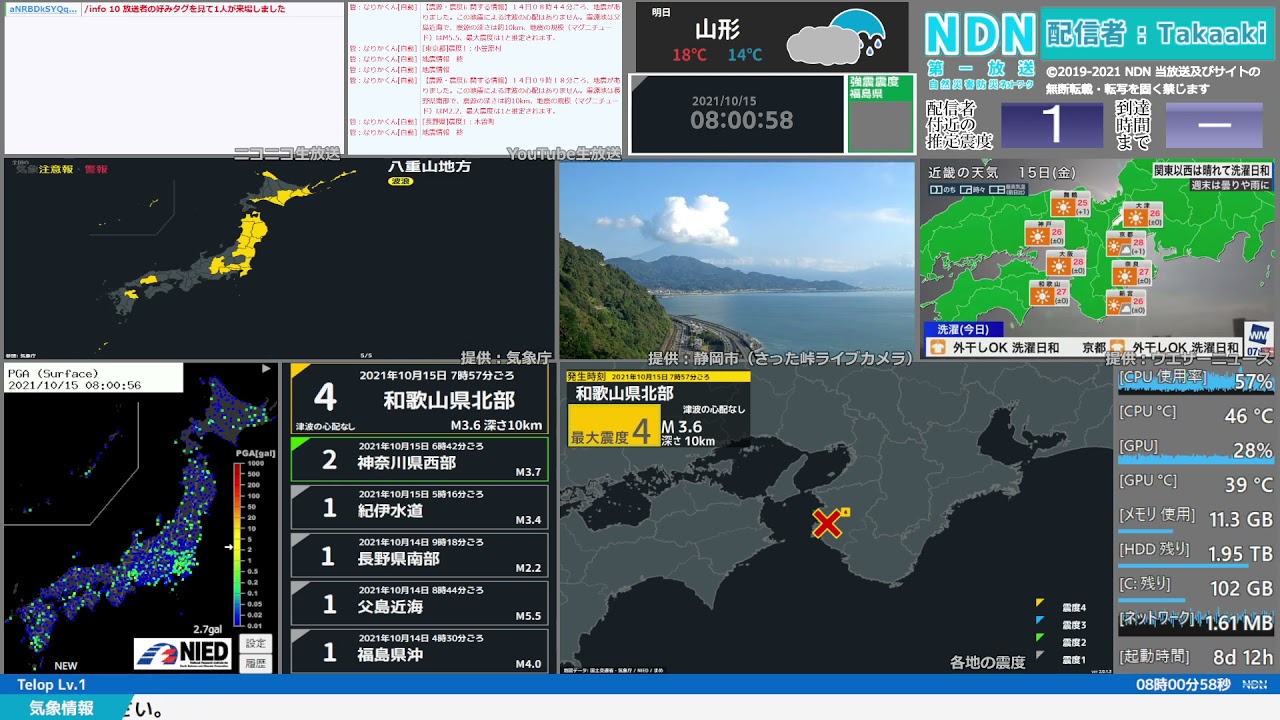Click the sunny weather icon for 神戸

coord(1035,237)
